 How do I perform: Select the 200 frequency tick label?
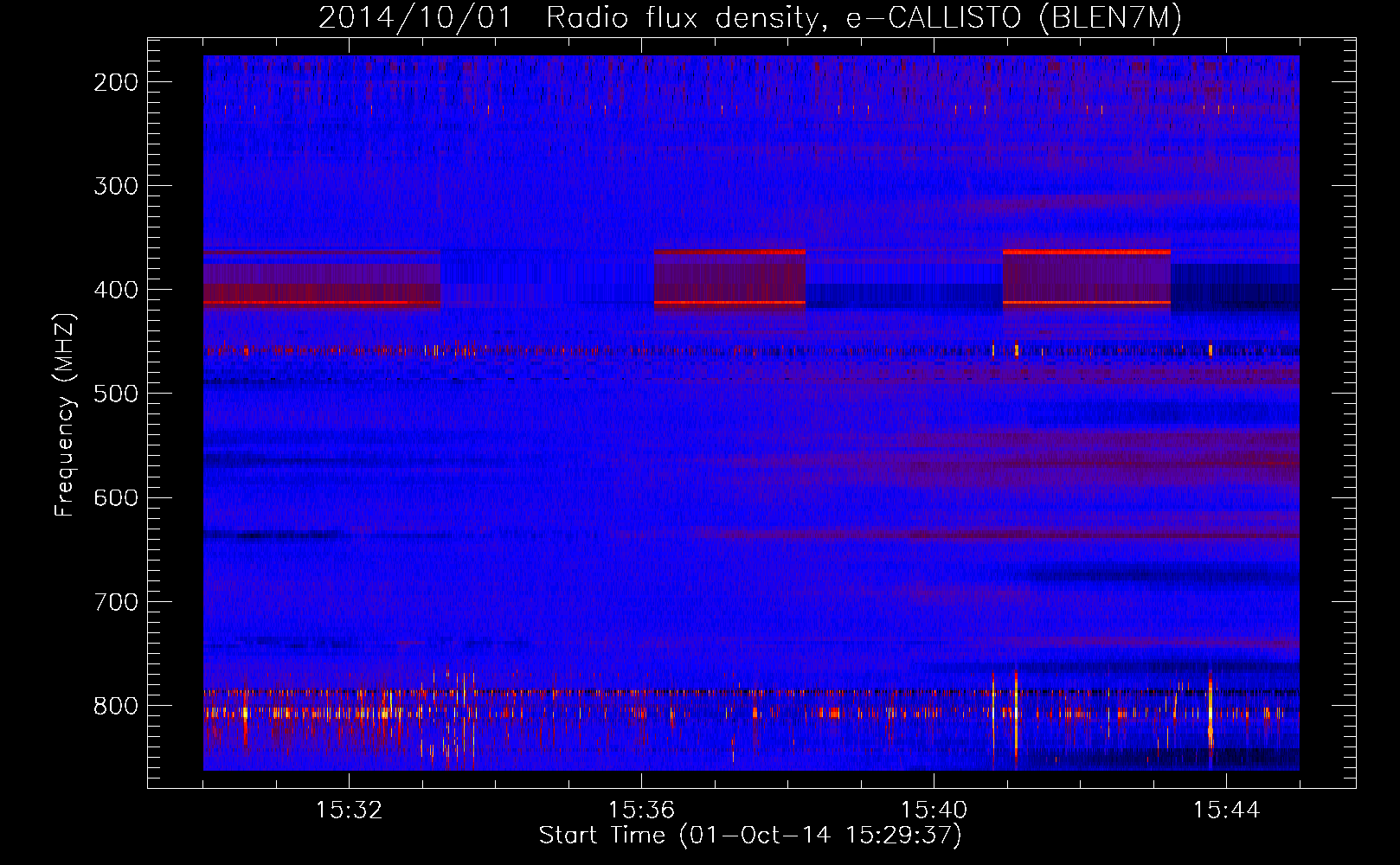[x=116, y=82]
